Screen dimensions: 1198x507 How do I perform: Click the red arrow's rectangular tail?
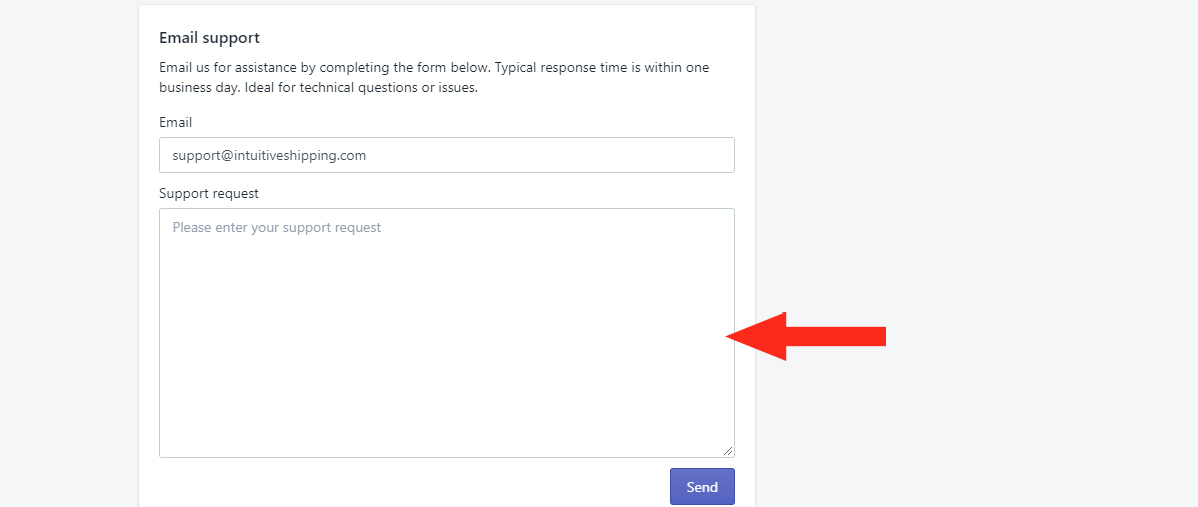point(836,336)
